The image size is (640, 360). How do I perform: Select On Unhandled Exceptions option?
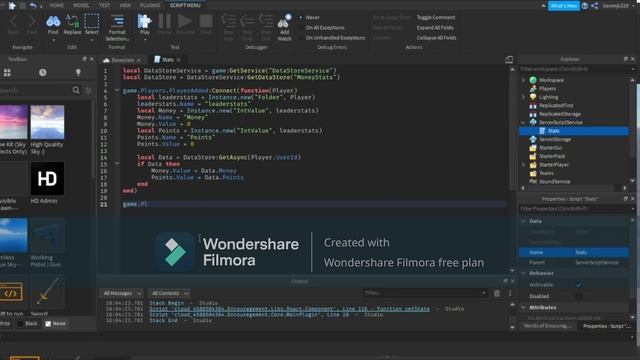[332, 38]
